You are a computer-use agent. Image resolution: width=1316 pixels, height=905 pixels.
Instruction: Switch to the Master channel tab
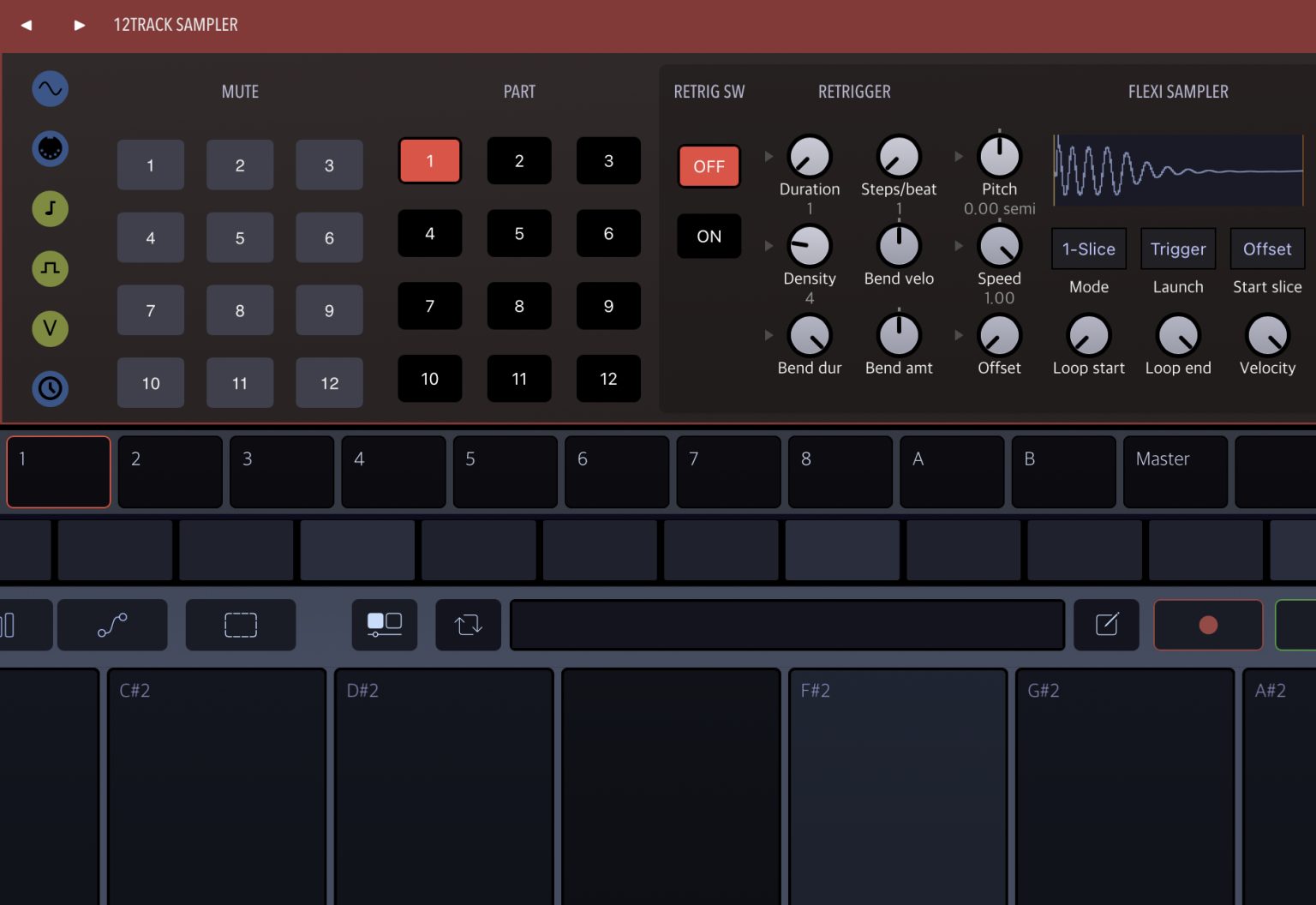click(1175, 472)
